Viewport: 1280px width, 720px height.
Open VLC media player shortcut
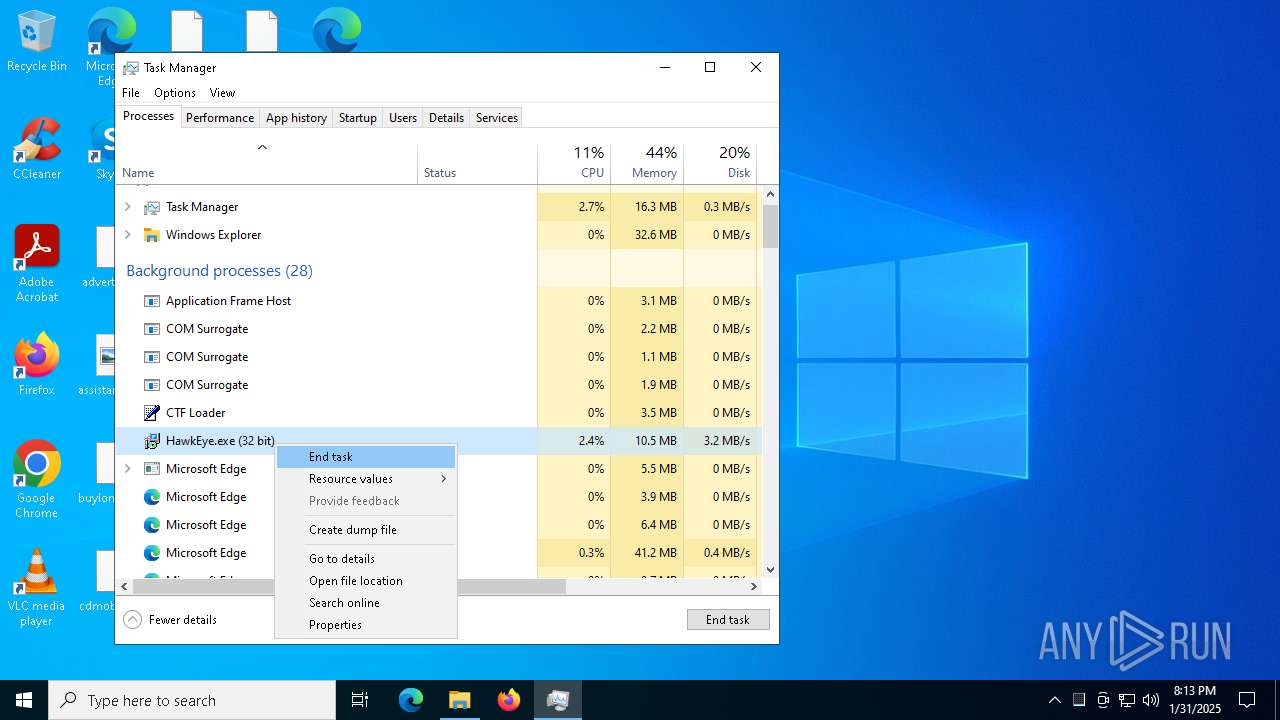coord(36,588)
